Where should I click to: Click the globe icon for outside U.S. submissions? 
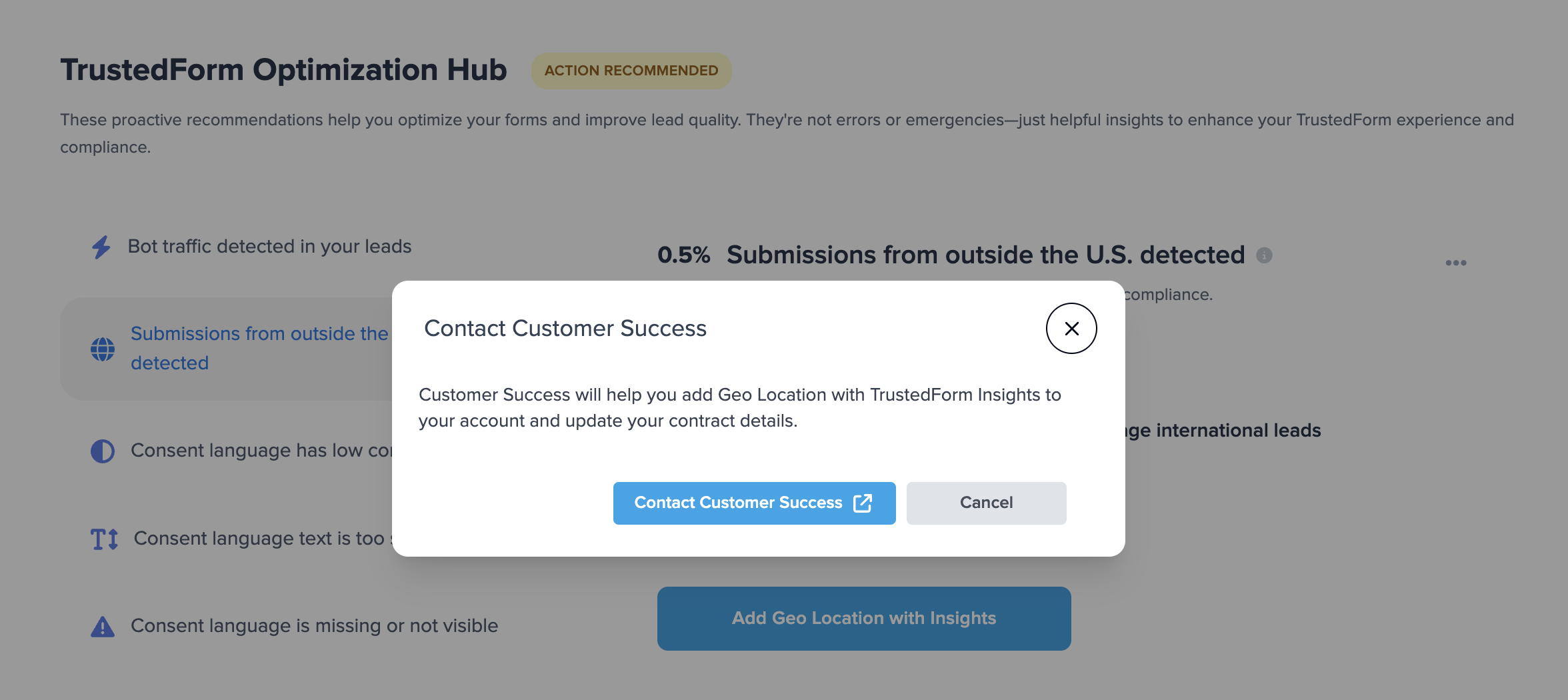[x=103, y=349]
